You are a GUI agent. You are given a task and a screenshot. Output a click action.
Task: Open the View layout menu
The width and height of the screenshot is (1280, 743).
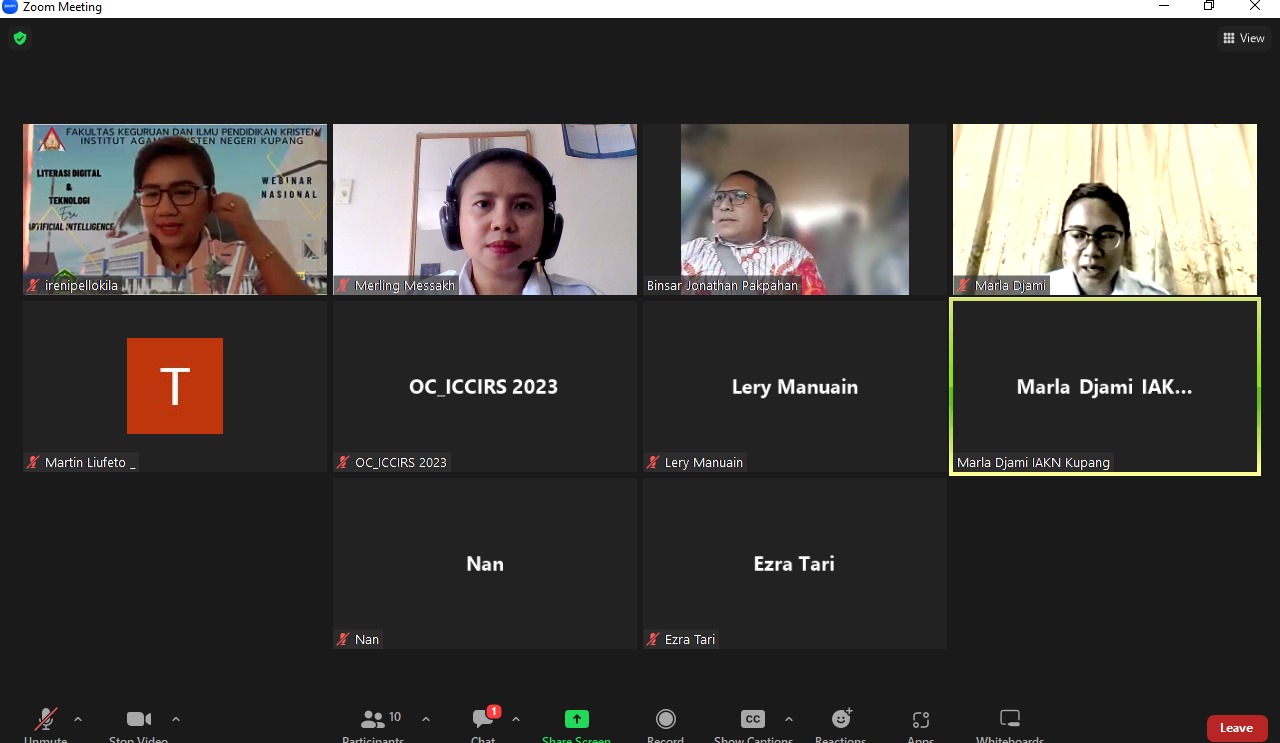pyautogui.click(x=1244, y=38)
